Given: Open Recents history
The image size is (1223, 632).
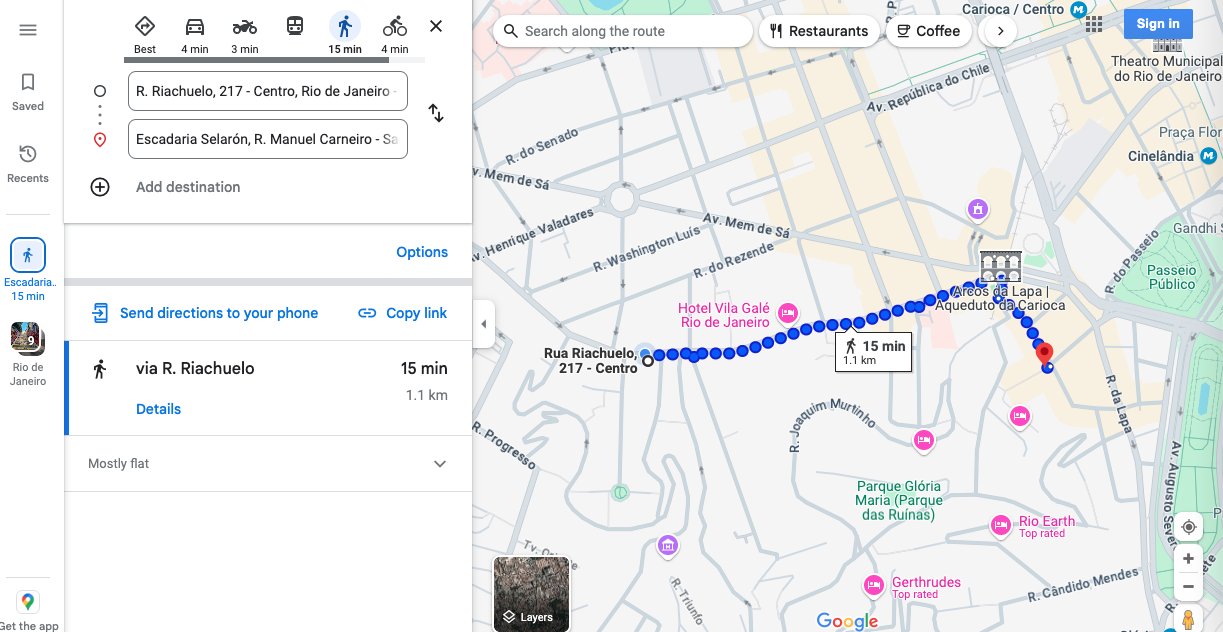Looking at the screenshot, I should point(28,164).
